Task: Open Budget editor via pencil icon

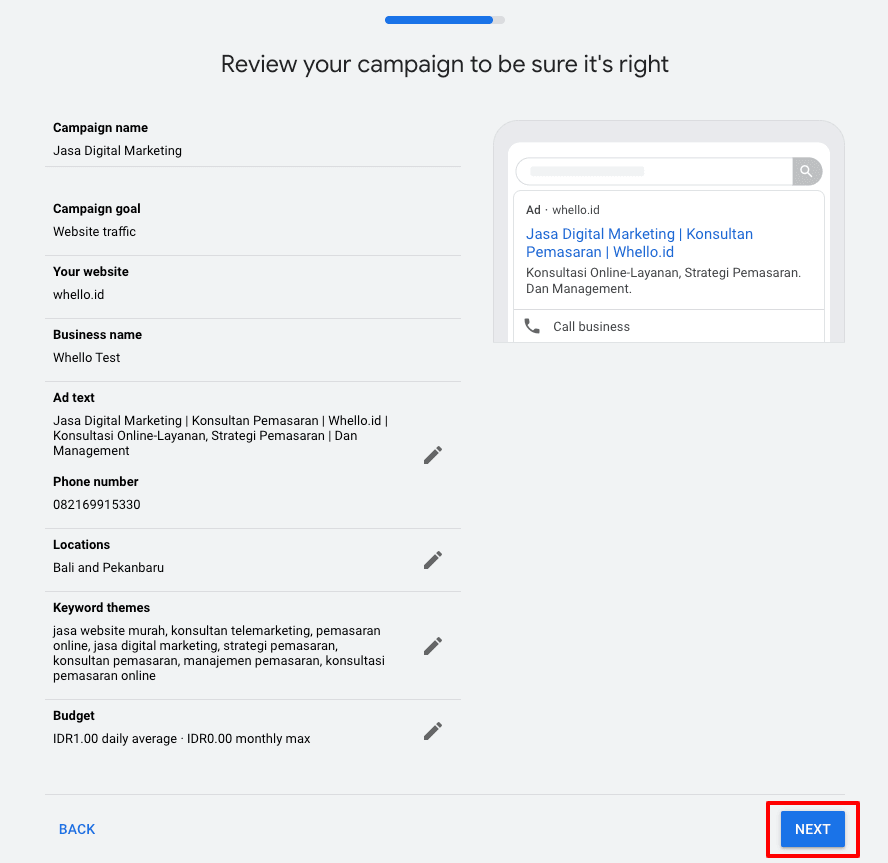Action: tap(433, 731)
